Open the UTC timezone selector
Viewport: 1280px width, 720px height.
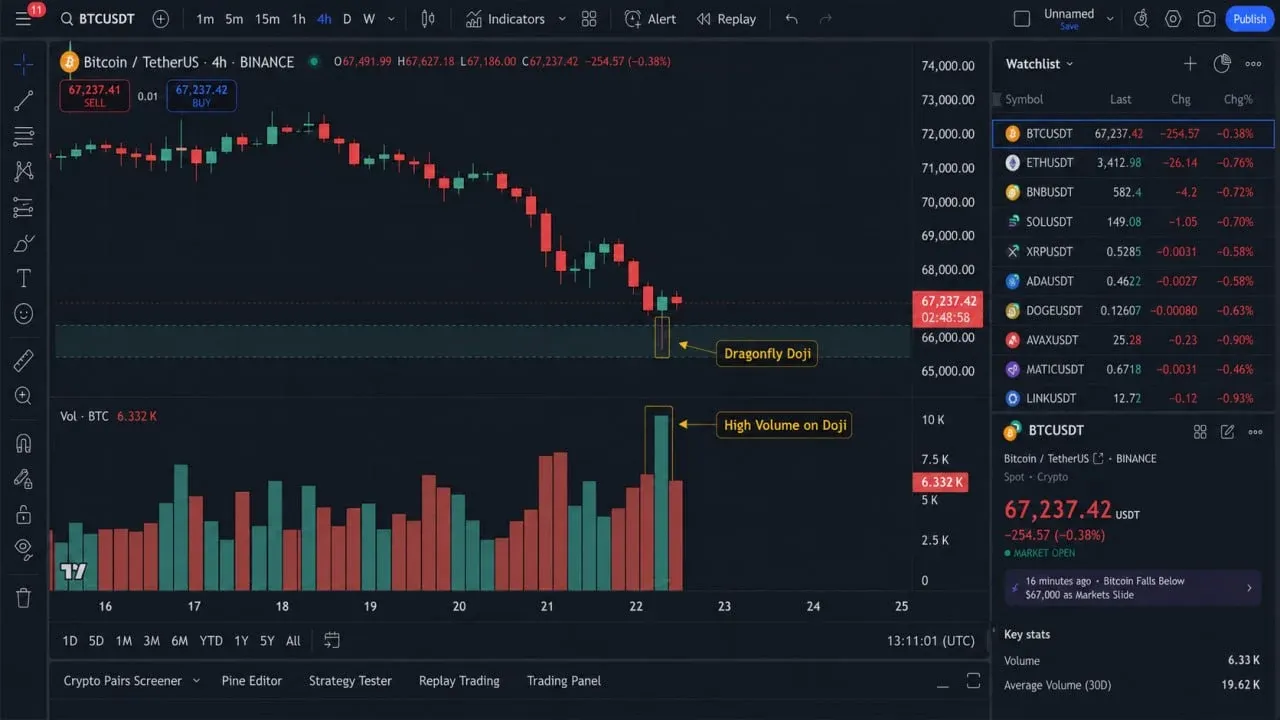pyautogui.click(x=930, y=640)
